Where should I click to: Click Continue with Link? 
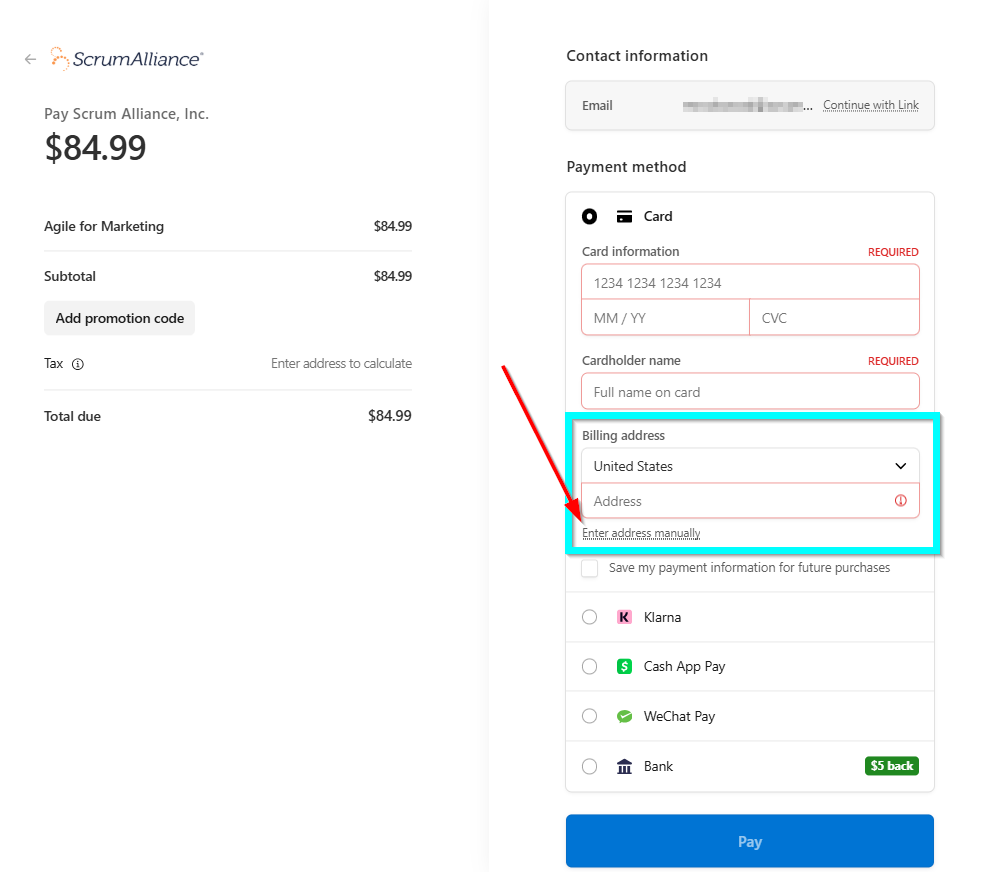coord(871,105)
